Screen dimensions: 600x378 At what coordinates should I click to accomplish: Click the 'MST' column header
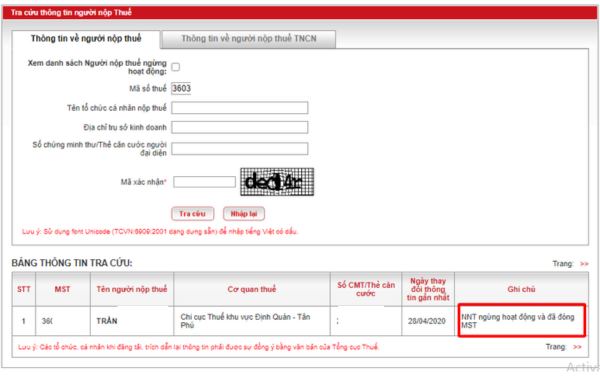click(62, 289)
